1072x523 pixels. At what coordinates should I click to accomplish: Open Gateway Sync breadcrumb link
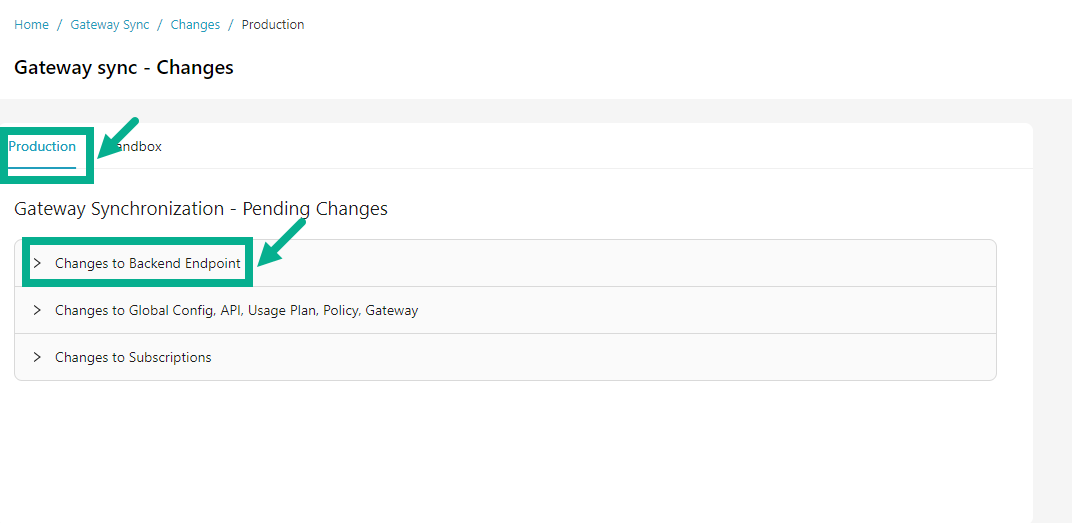coord(110,25)
